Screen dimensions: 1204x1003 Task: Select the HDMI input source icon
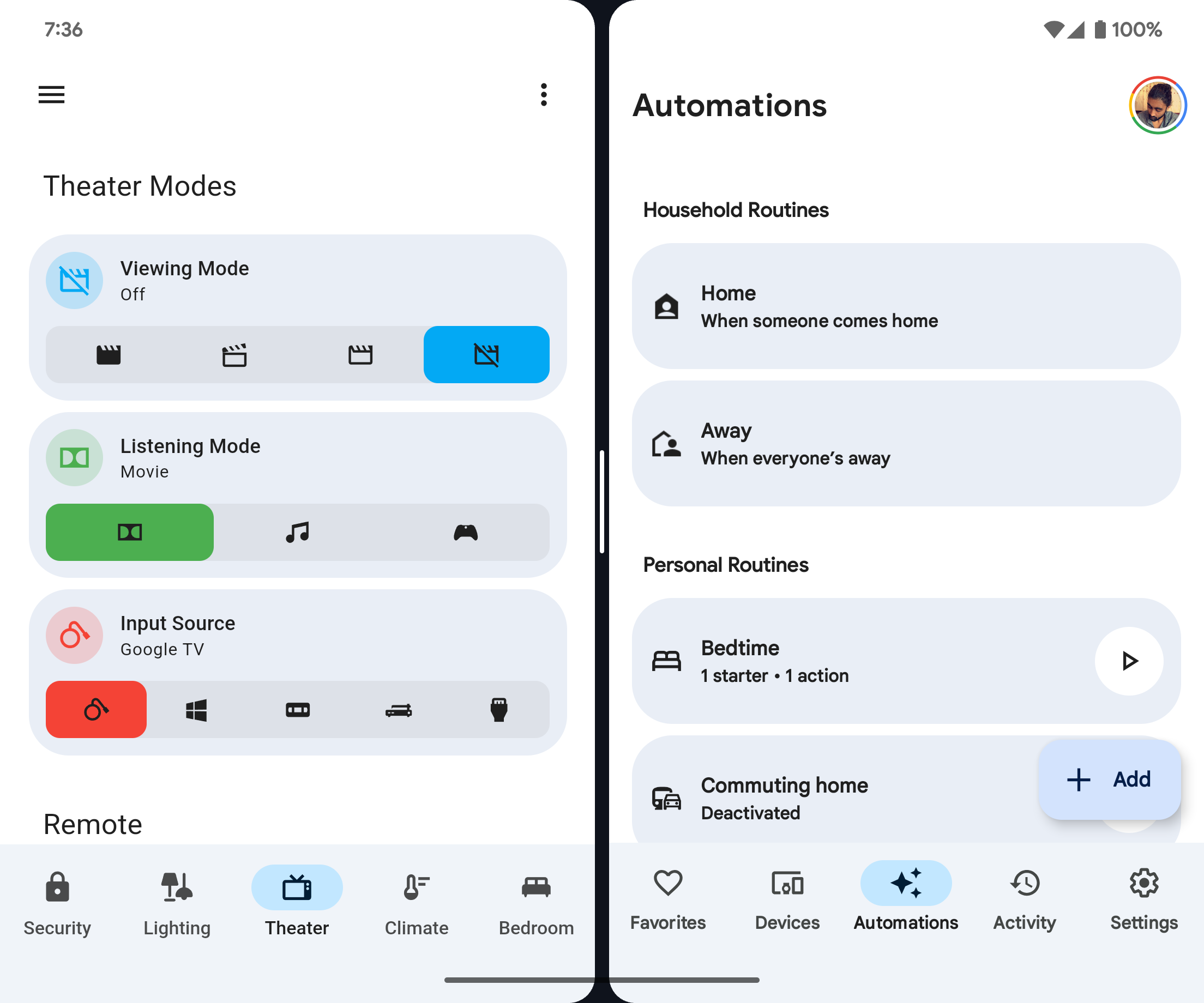[x=498, y=710]
